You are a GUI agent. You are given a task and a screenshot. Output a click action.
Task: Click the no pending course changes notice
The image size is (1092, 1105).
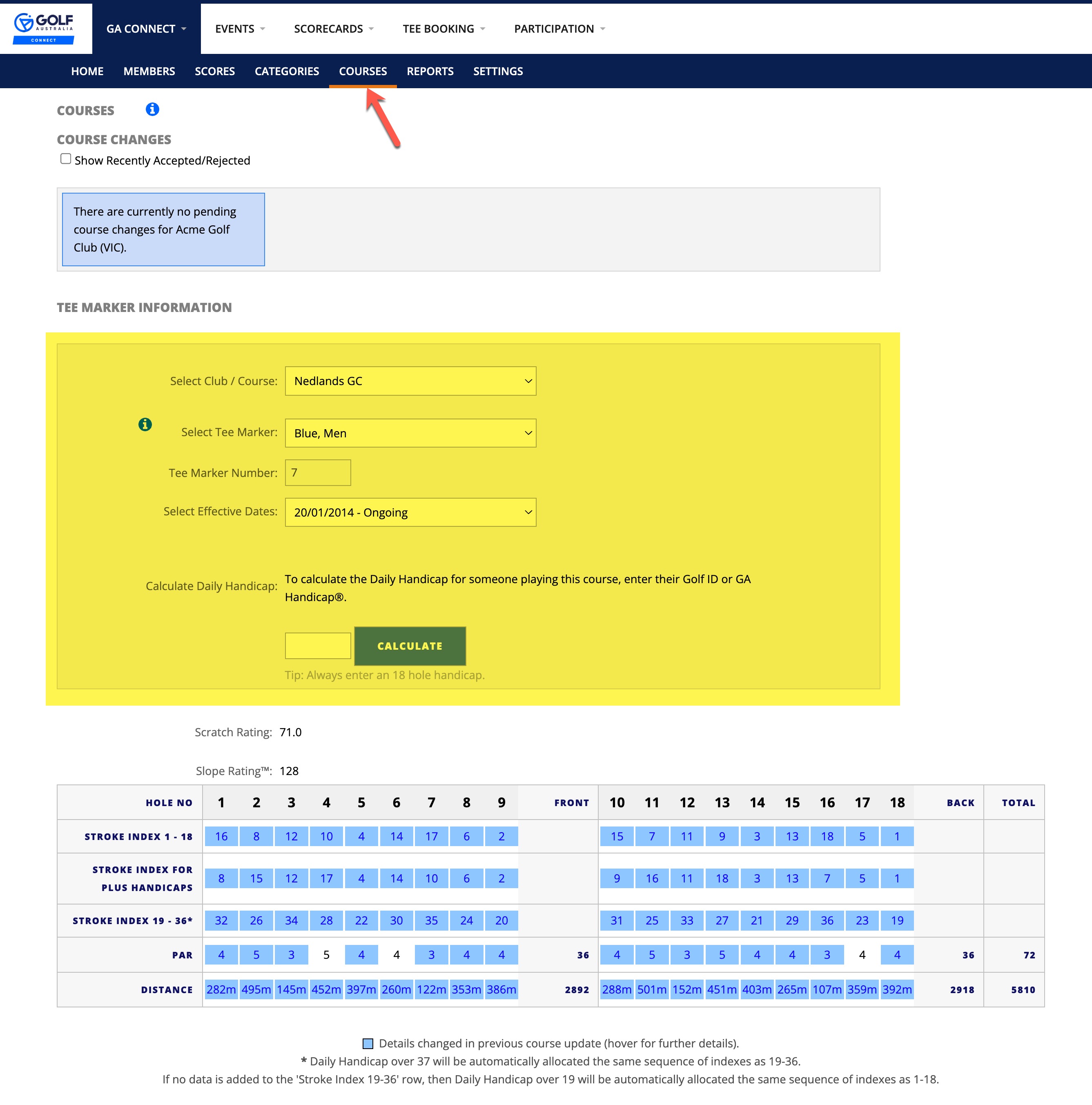(x=164, y=229)
